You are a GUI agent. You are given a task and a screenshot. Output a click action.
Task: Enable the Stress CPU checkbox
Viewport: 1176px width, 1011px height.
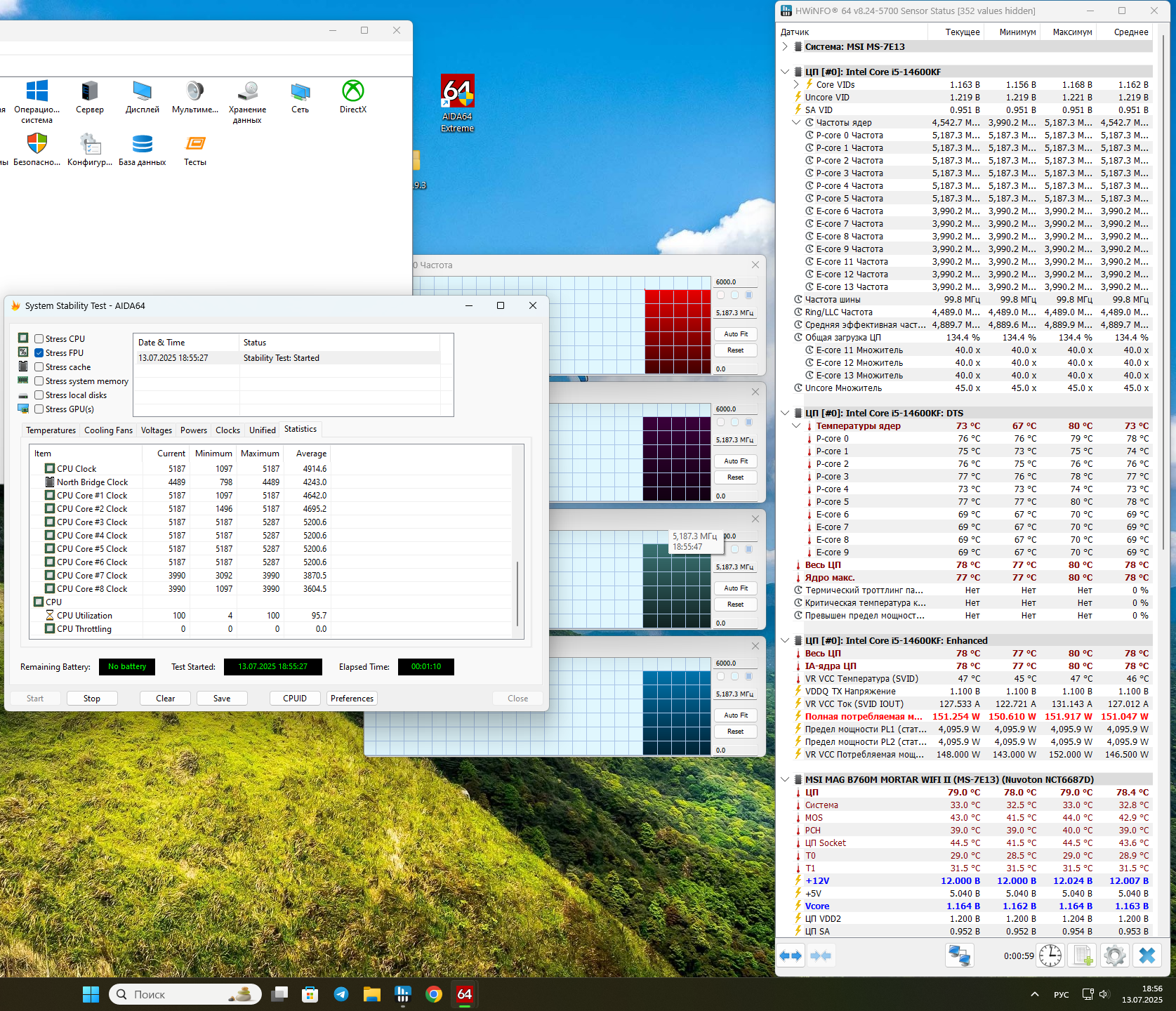point(39,339)
